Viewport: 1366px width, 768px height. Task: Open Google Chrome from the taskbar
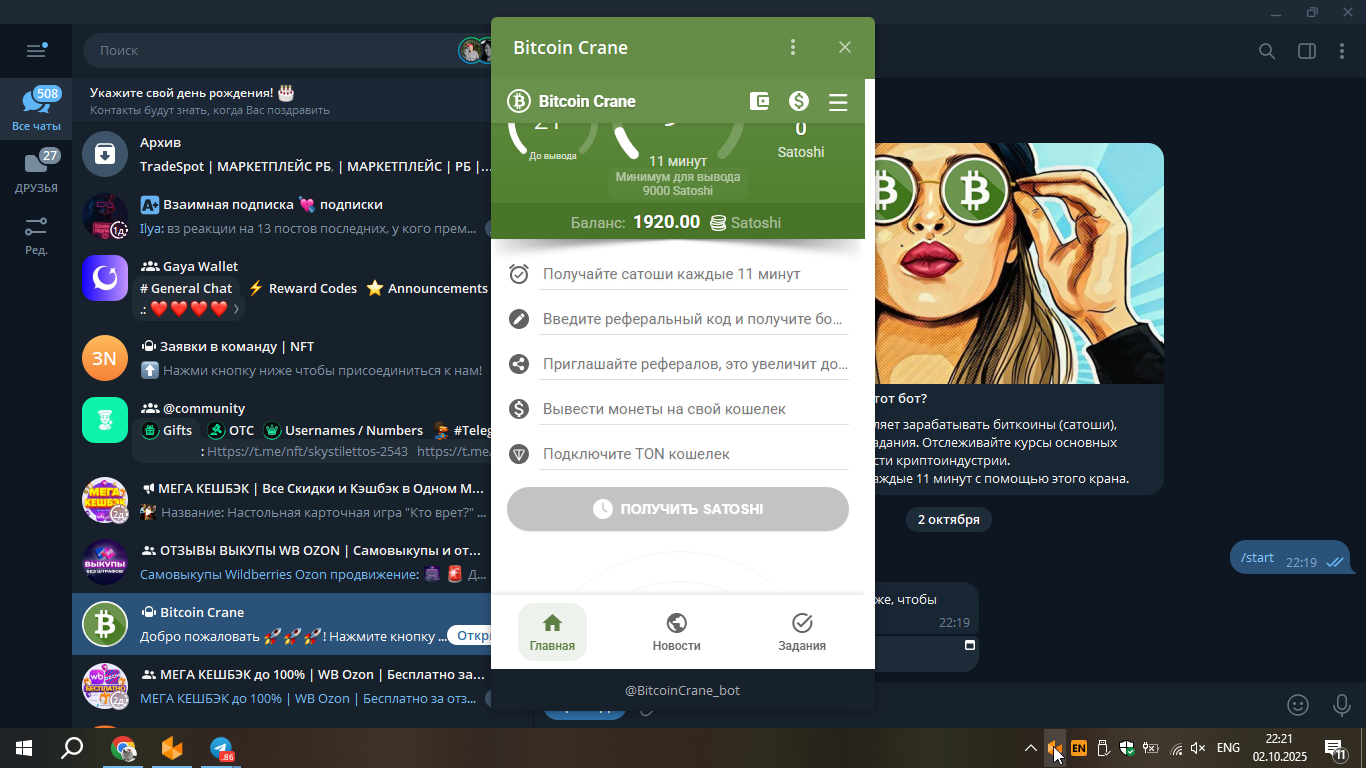(123, 748)
